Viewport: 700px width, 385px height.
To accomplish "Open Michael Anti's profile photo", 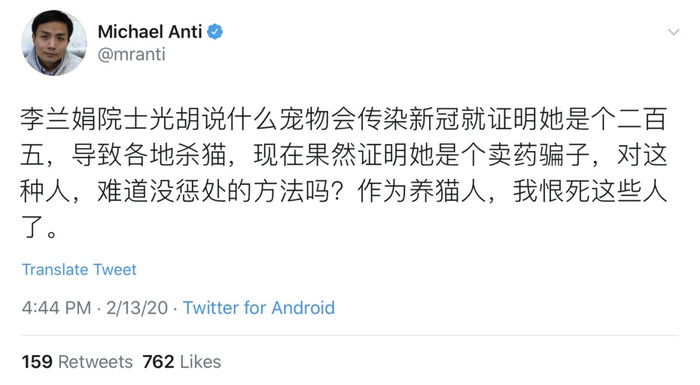I will pyautogui.click(x=54, y=43).
